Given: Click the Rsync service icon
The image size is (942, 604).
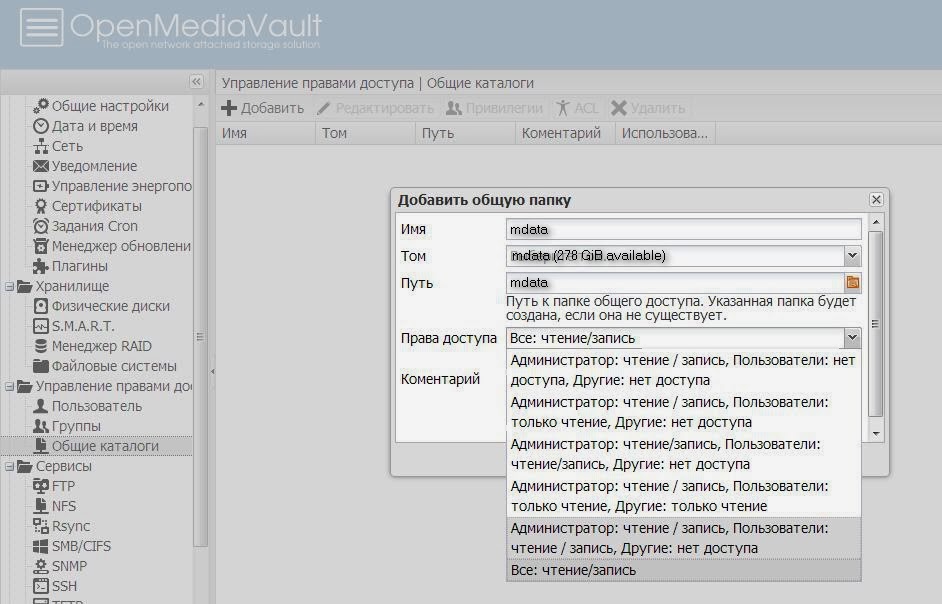Looking at the screenshot, I should coord(40,526).
